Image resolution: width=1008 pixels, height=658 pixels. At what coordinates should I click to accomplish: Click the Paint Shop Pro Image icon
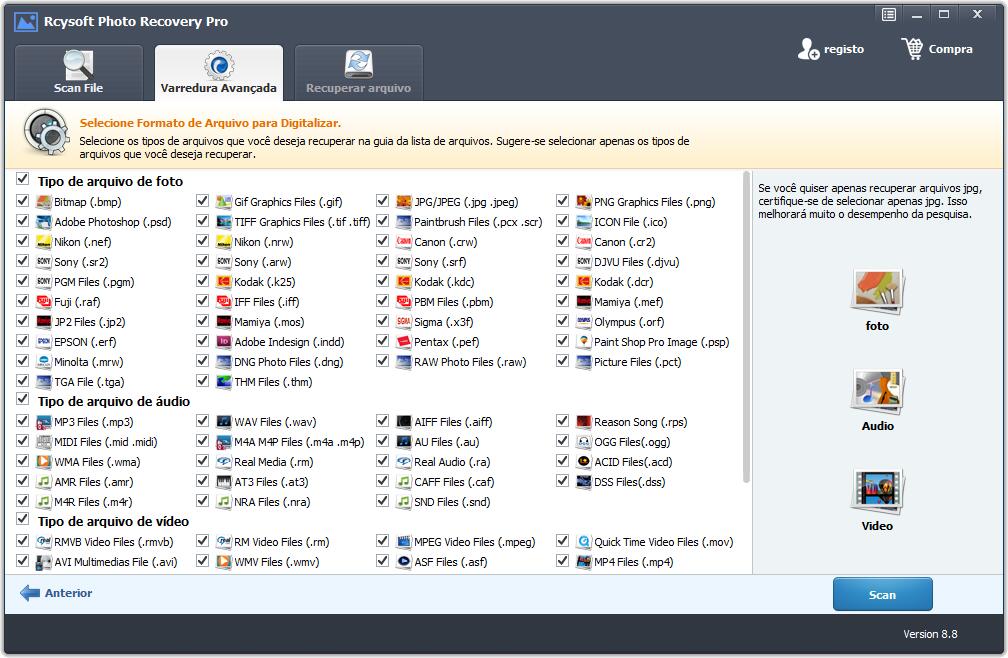point(584,342)
